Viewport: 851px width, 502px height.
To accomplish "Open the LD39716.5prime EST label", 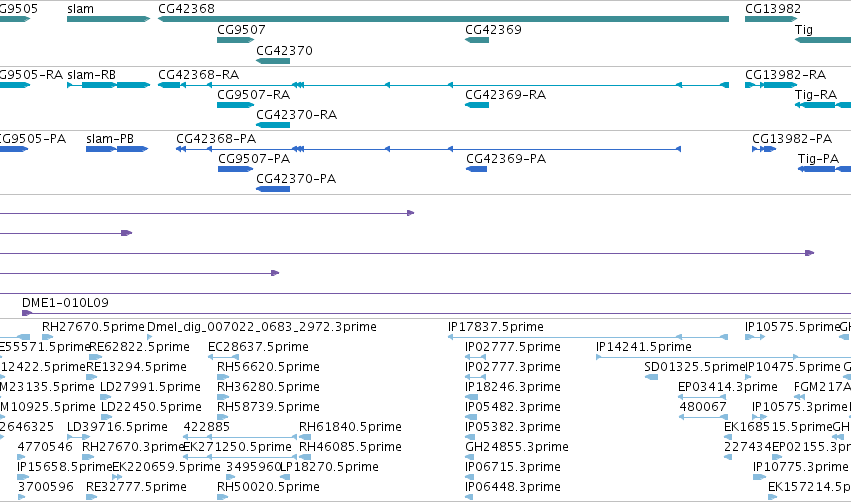I will click(x=117, y=428).
